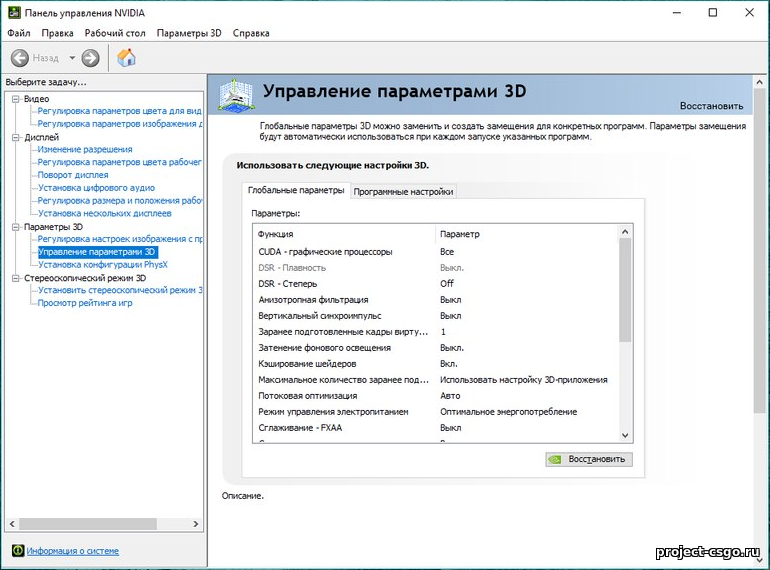Open the Справка menu
The image size is (770, 570).
251,33
